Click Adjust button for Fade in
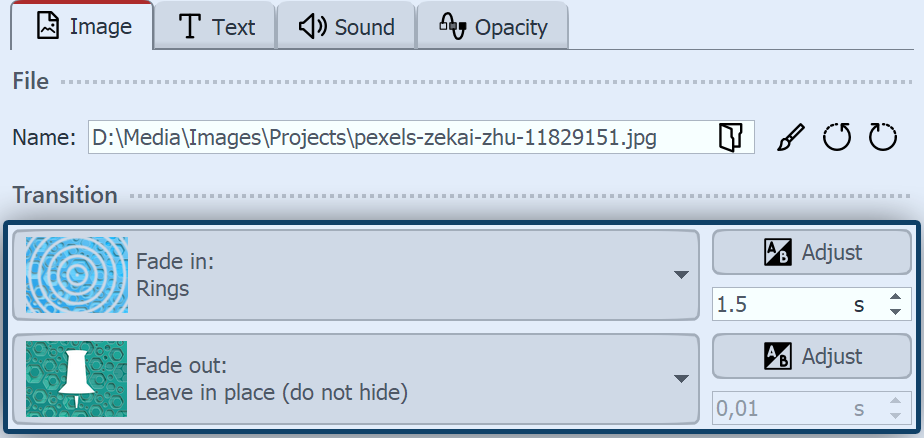The height and width of the screenshot is (438, 924). (x=812, y=252)
